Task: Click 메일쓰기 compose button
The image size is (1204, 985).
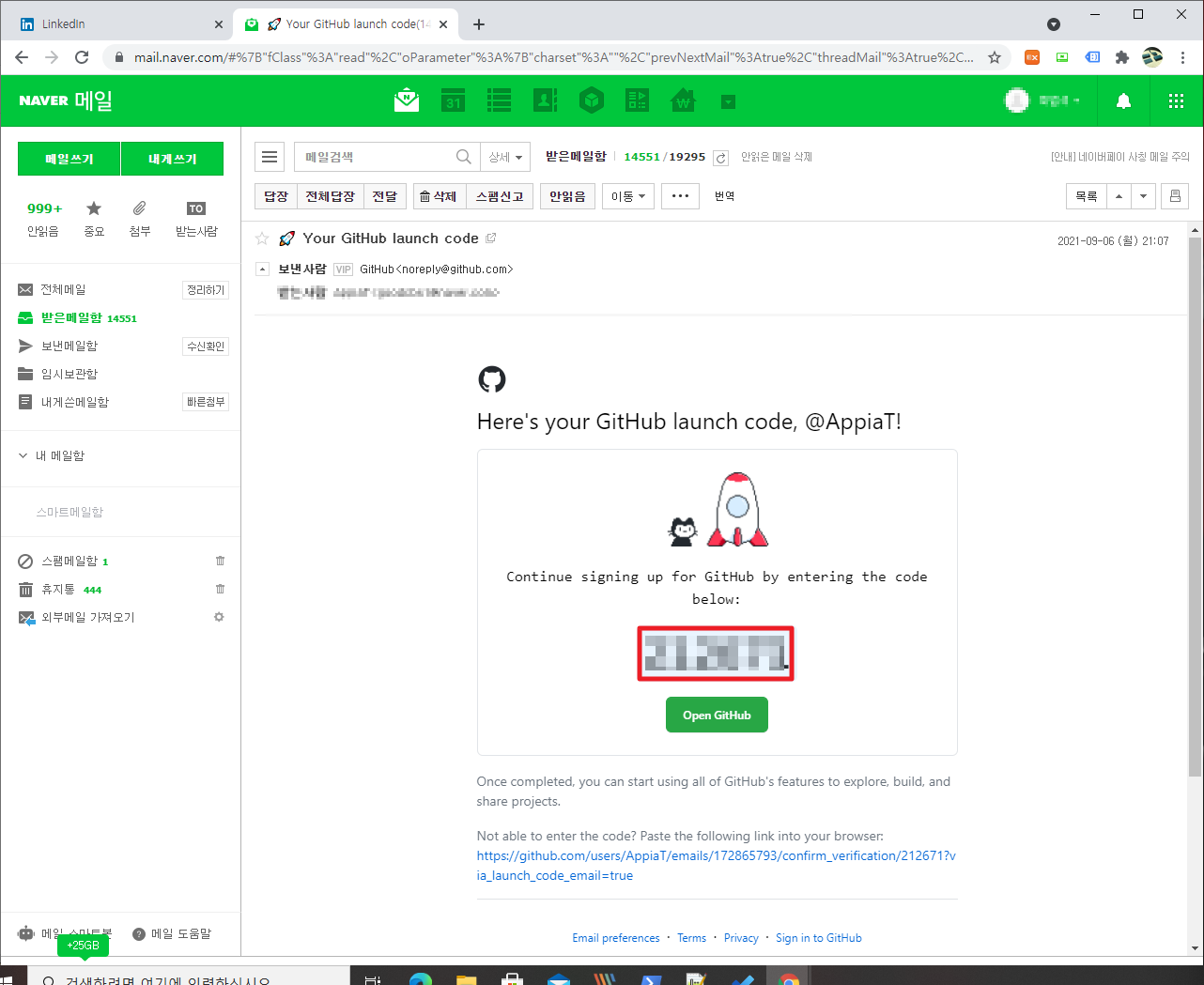Action: pyautogui.click(x=69, y=159)
